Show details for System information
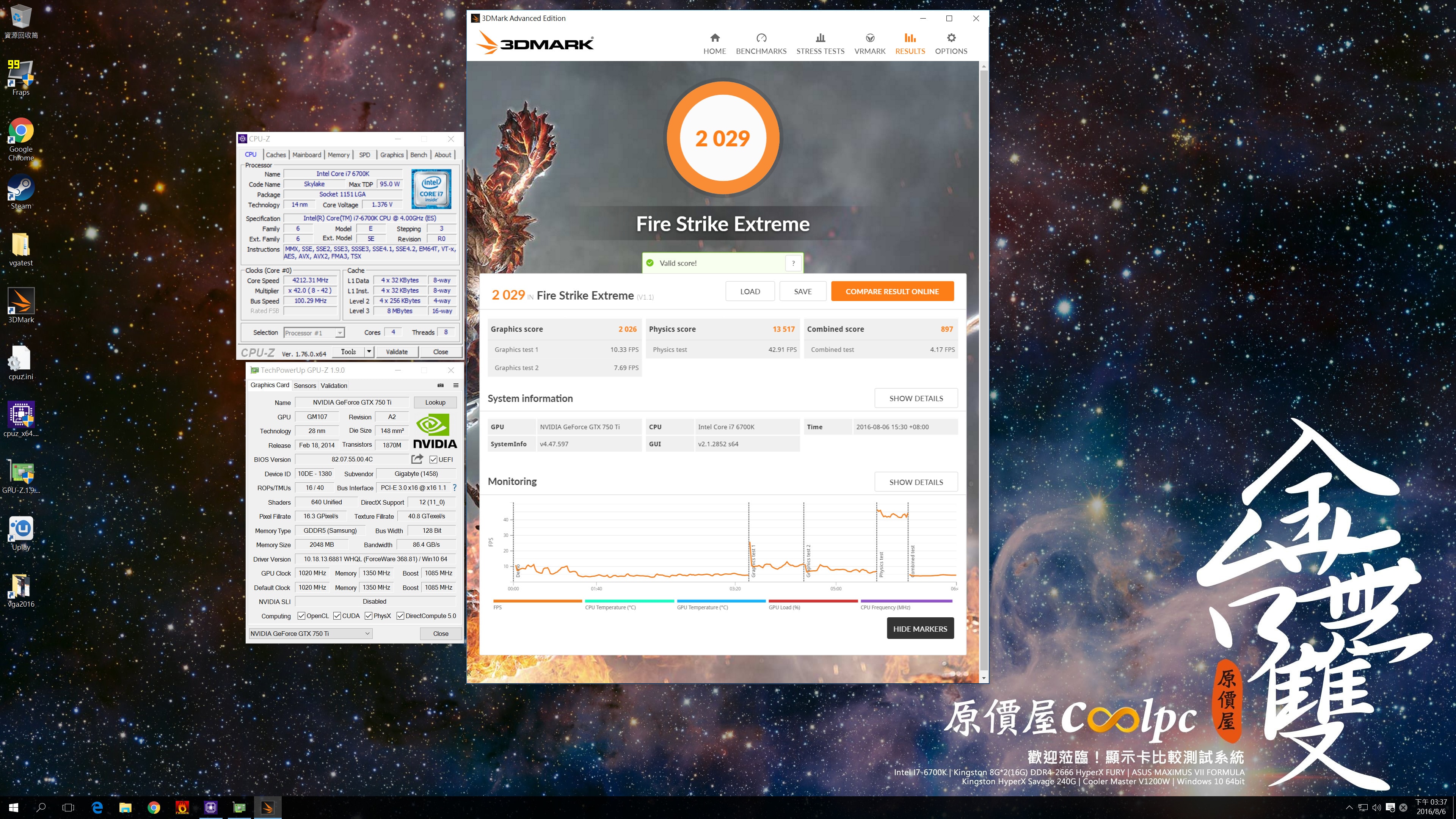The height and width of the screenshot is (819, 1456). pyautogui.click(x=916, y=398)
